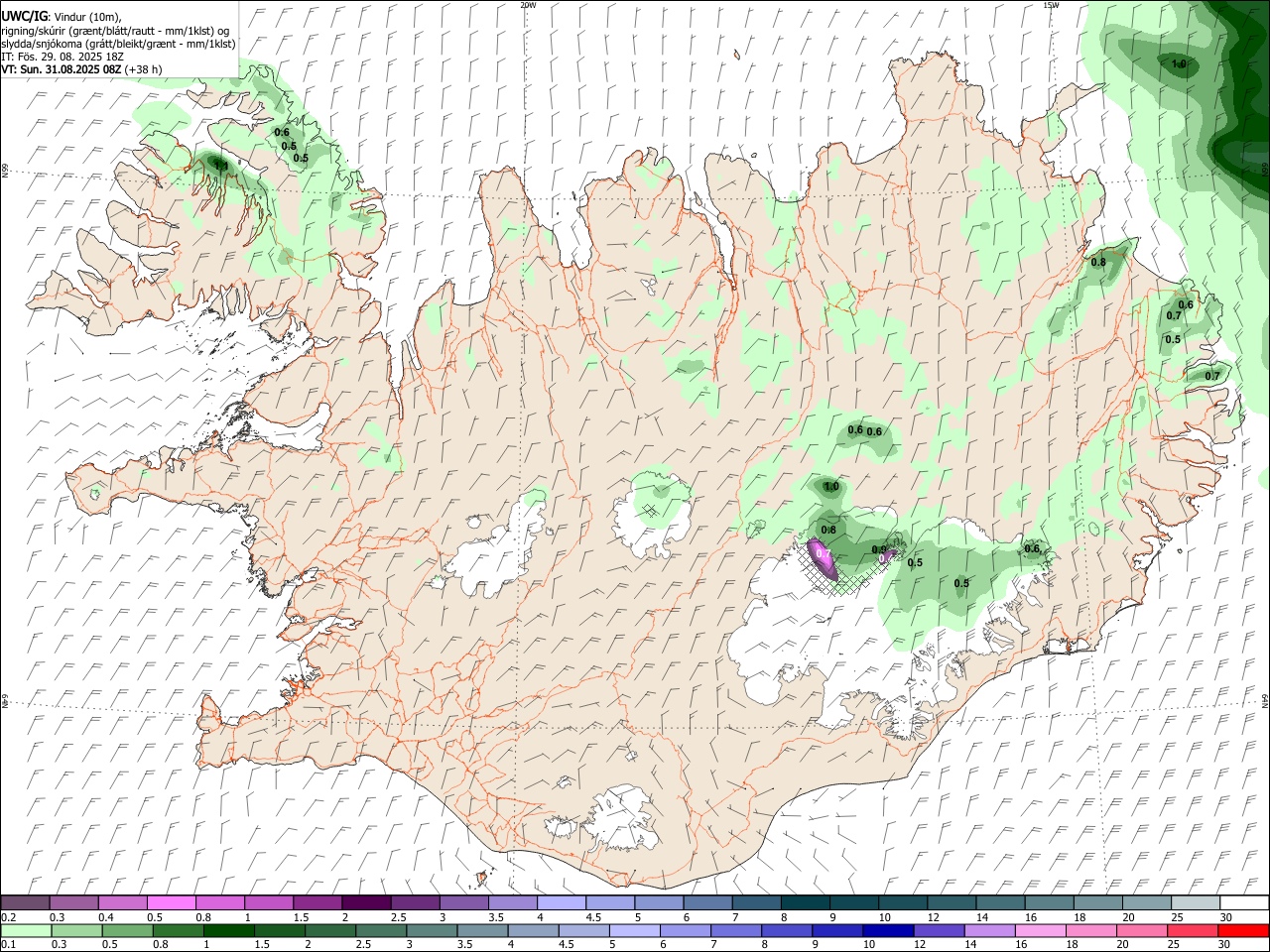Viewport: 1270px width, 952px height.
Task: Pick the bright magenta-pink snow legend swatch at 0.5
Action: pyautogui.click(x=171, y=903)
